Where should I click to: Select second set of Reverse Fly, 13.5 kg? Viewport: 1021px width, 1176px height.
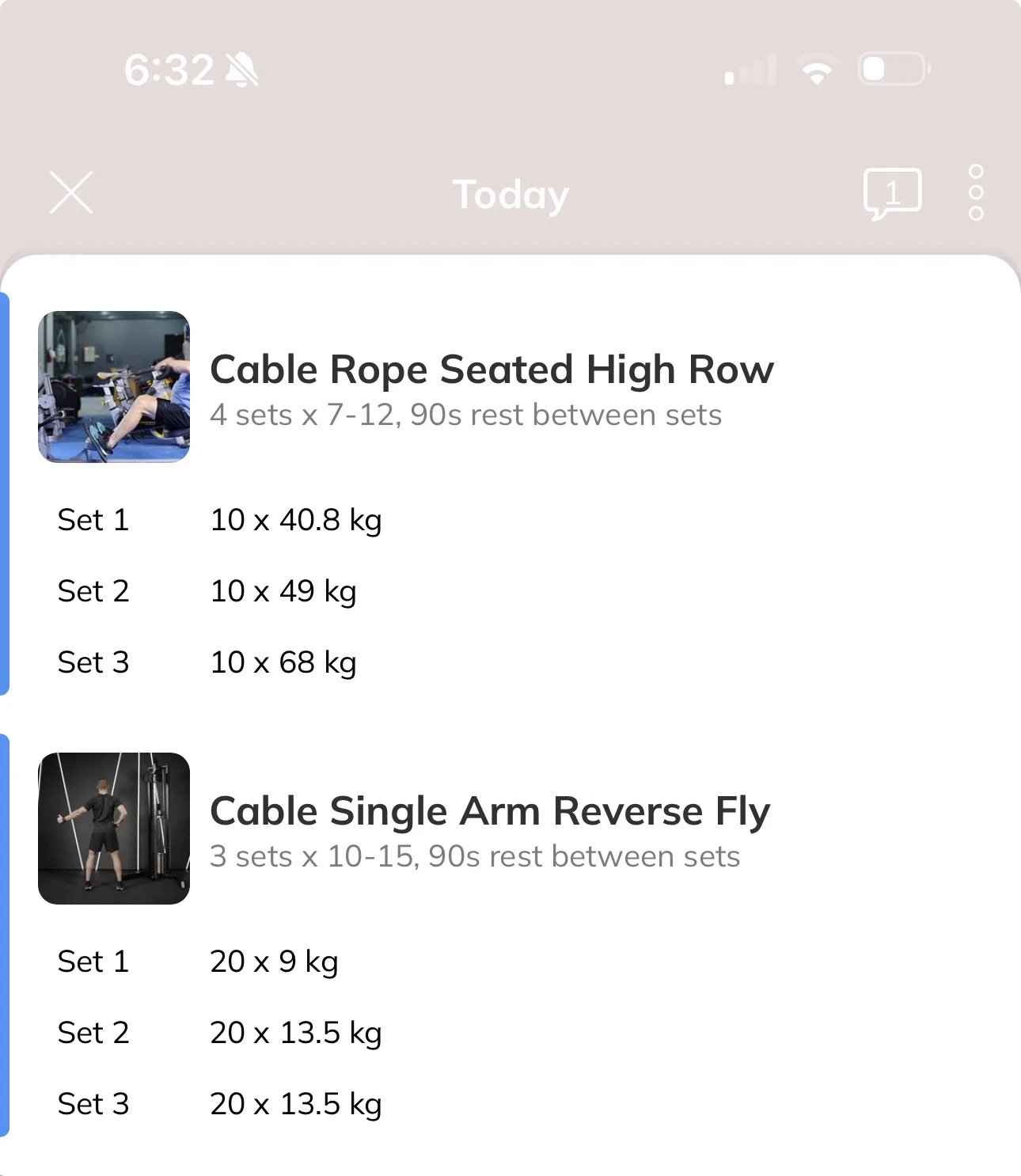coord(511,1033)
